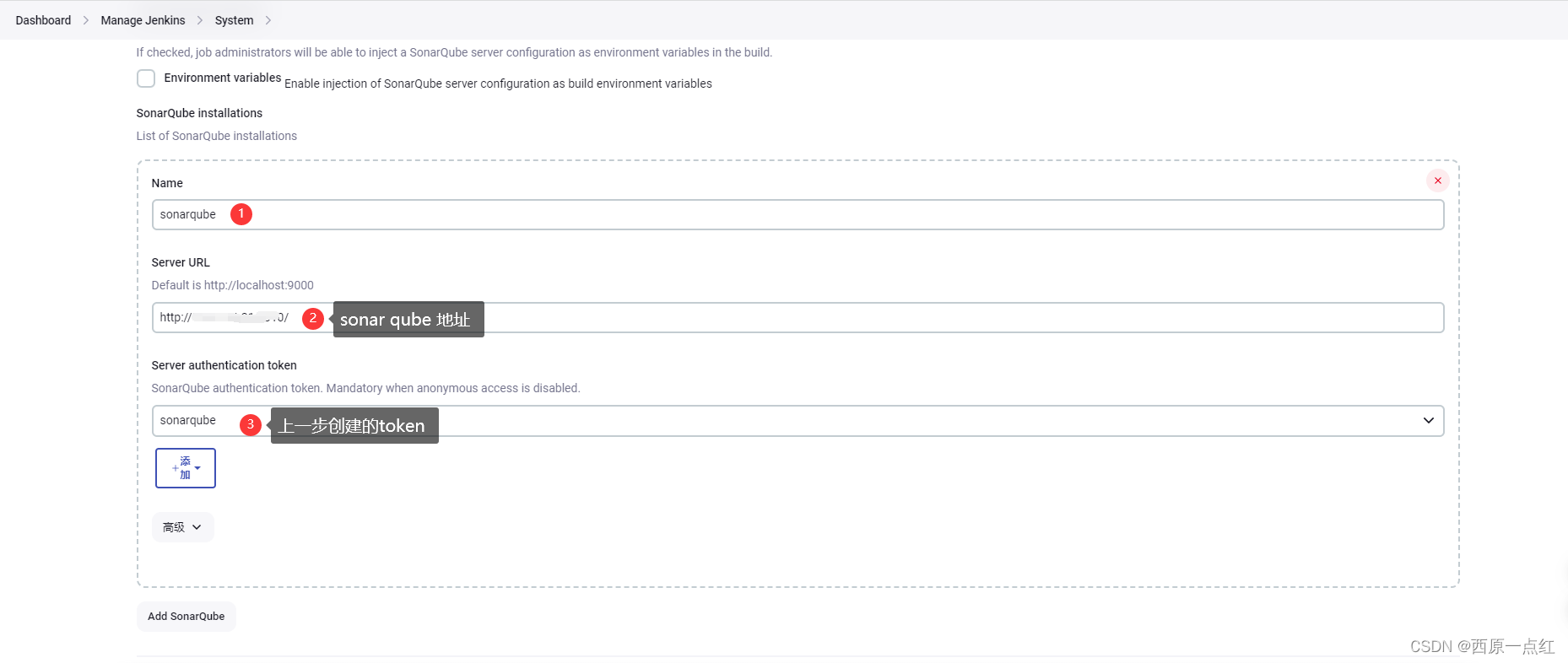The width and height of the screenshot is (1568, 663).
Task: Click the 'List of SonarQube installations' text
Action: 216,136
